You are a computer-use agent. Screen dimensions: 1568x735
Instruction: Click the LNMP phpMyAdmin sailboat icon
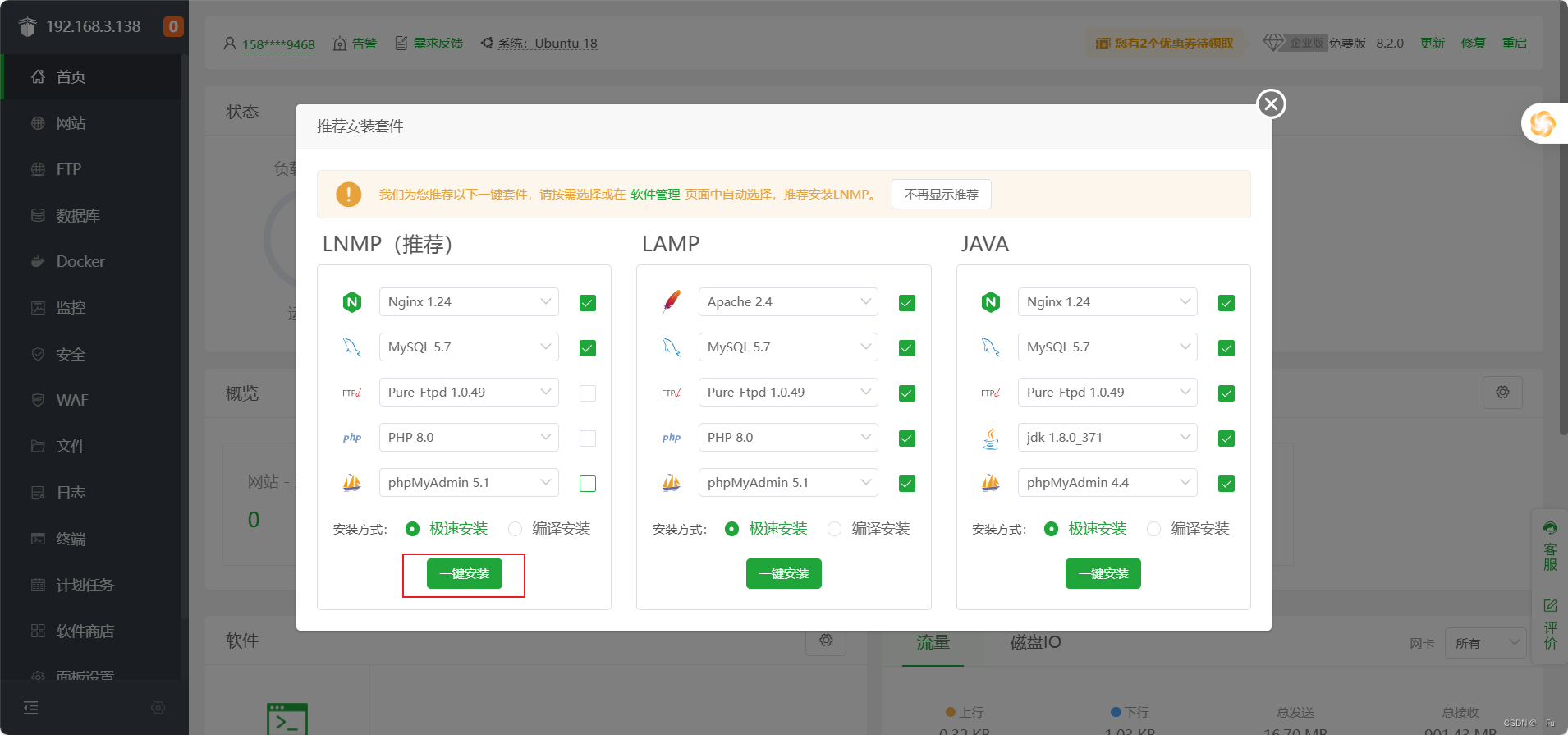tap(352, 483)
